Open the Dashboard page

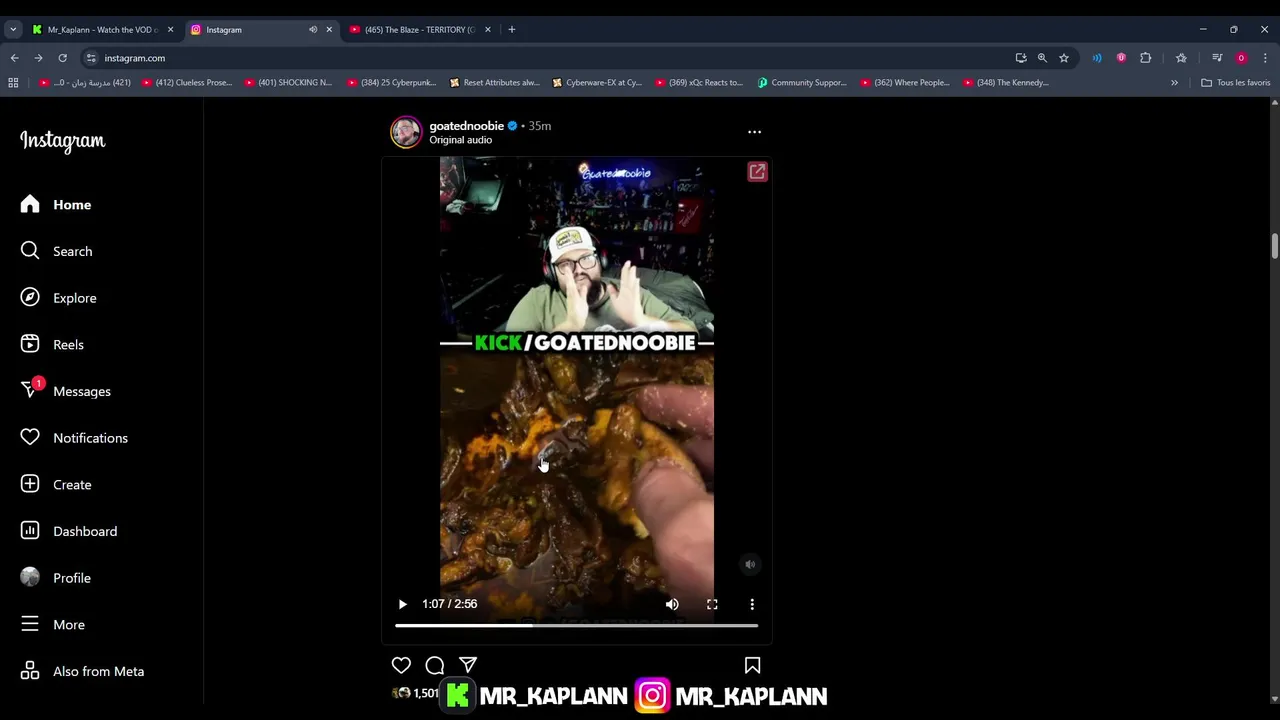coord(68,531)
